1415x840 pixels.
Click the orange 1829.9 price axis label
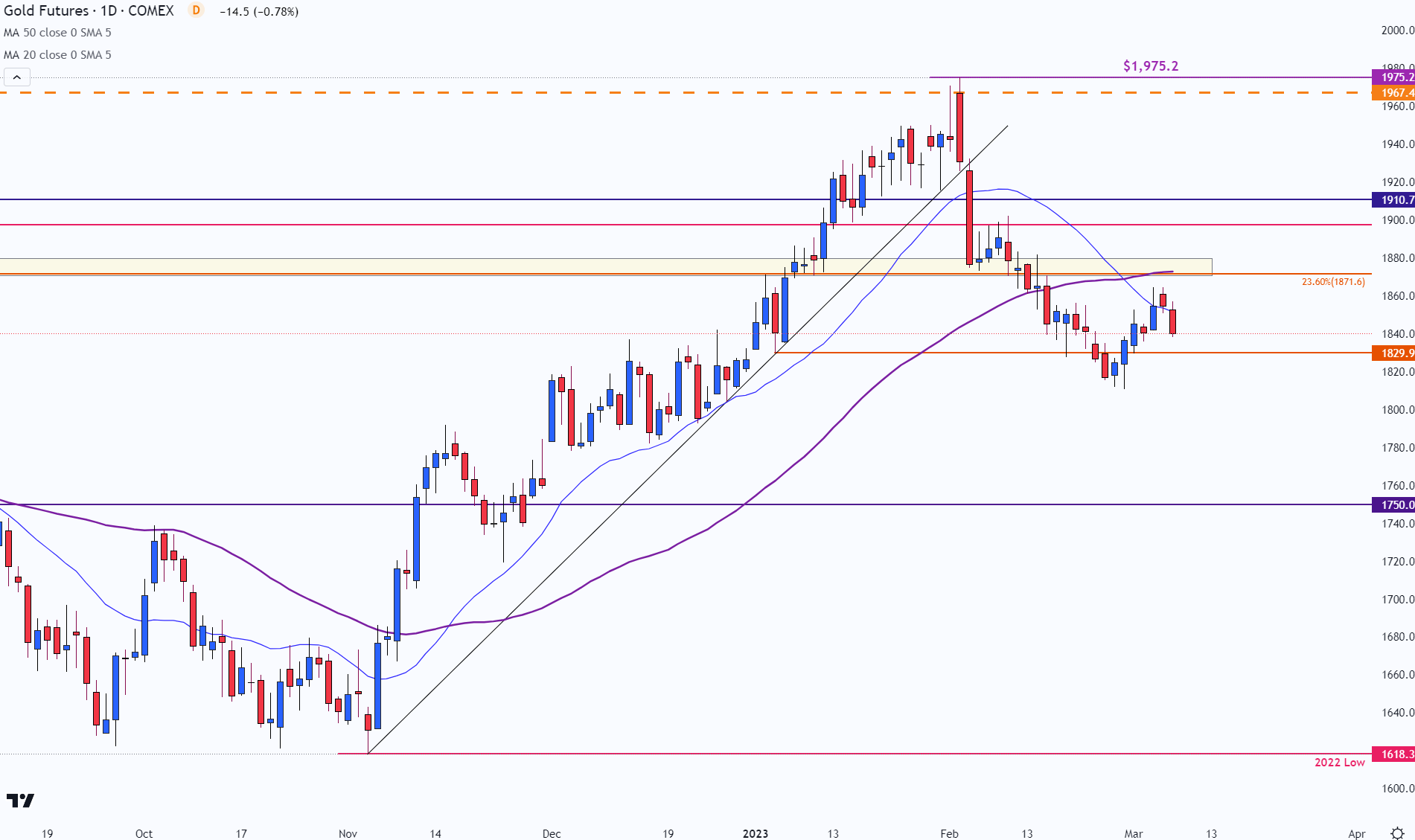[x=1393, y=353]
